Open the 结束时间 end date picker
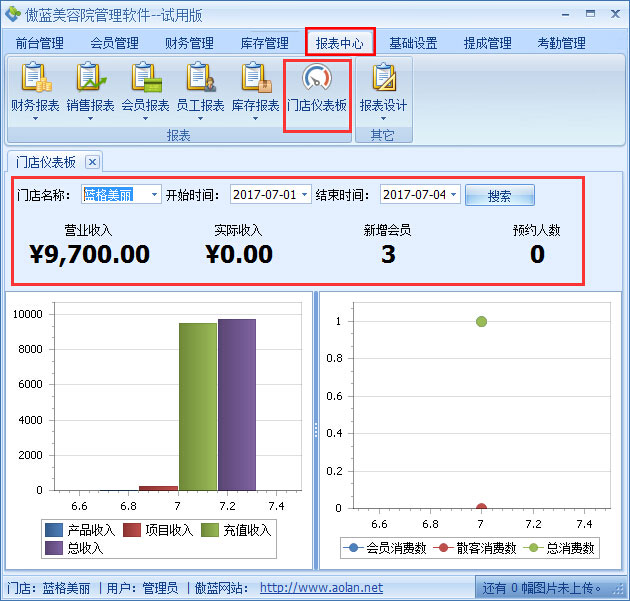 click(x=454, y=195)
